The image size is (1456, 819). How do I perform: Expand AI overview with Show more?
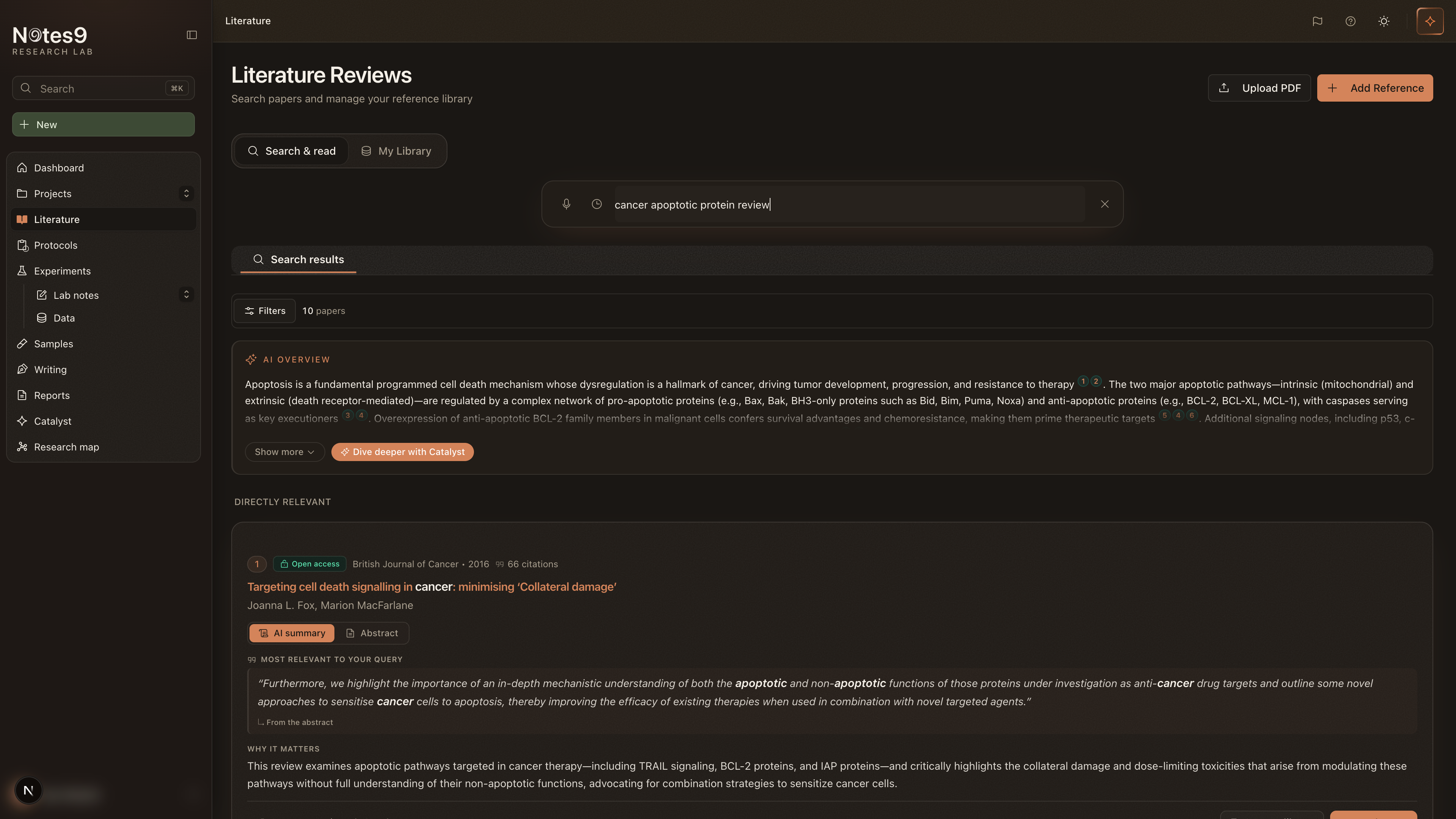tap(284, 452)
